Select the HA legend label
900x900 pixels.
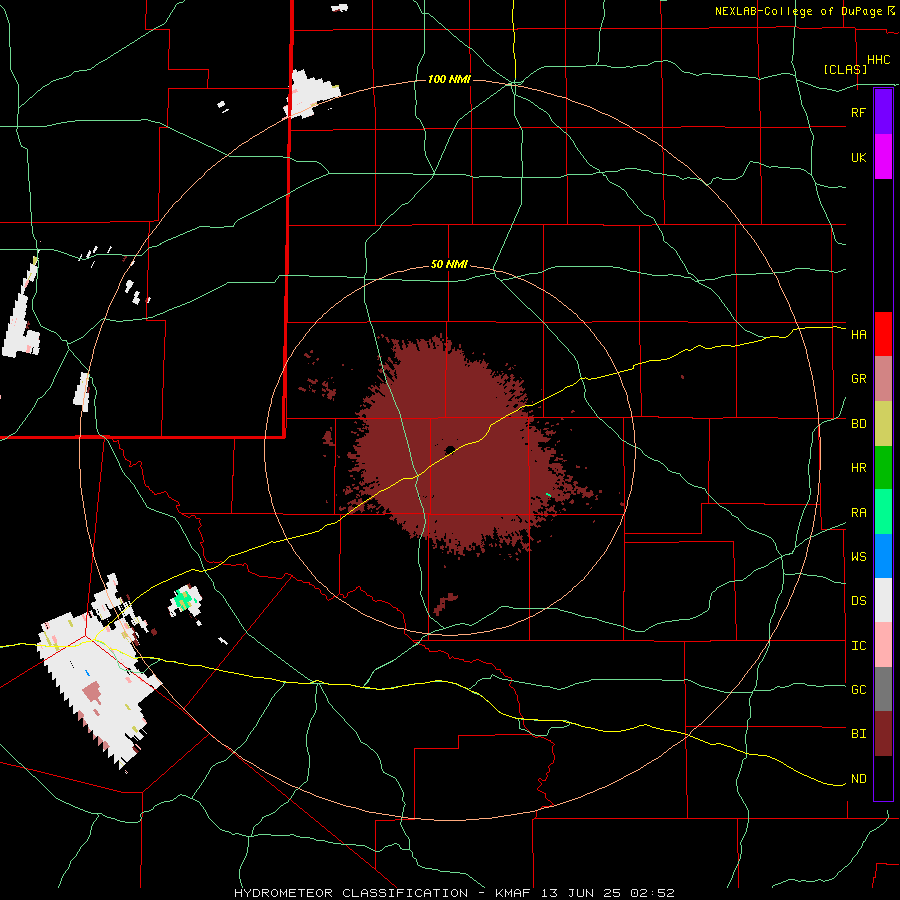tap(858, 334)
